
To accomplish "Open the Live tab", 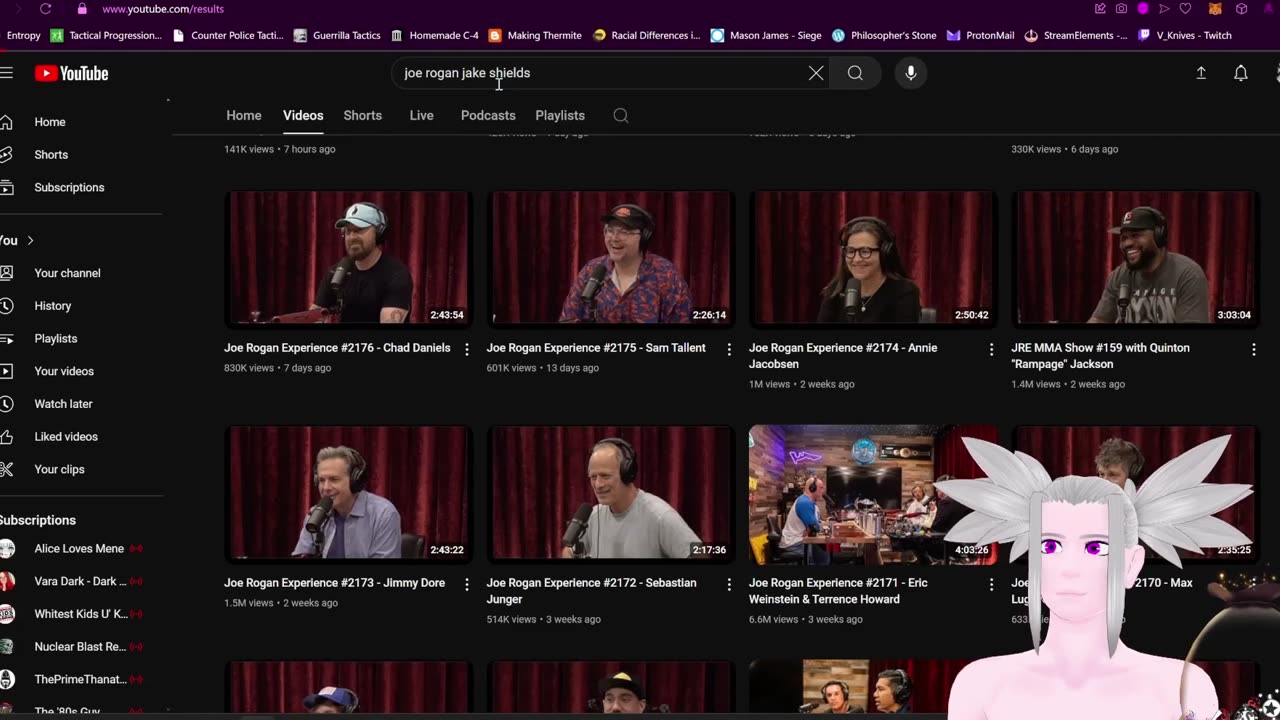I will (421, 115).
